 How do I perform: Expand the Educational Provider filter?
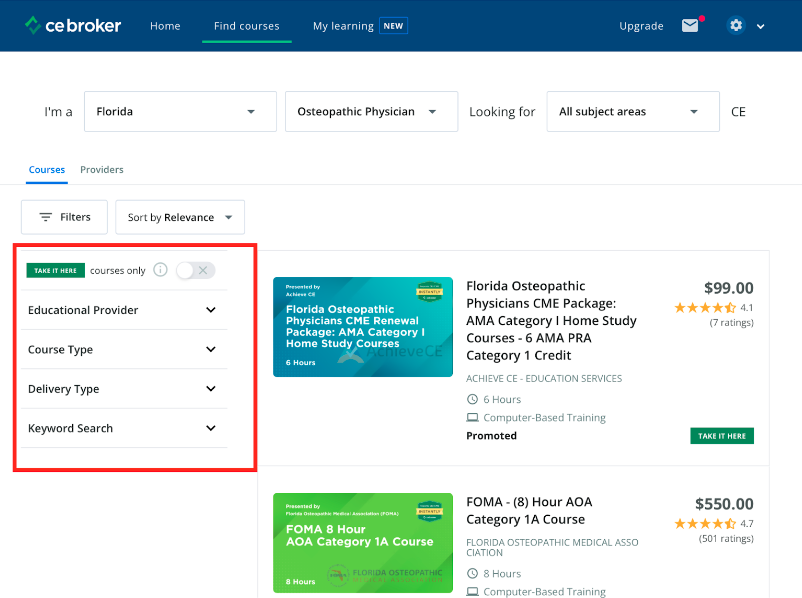click(x=124, y=310)
